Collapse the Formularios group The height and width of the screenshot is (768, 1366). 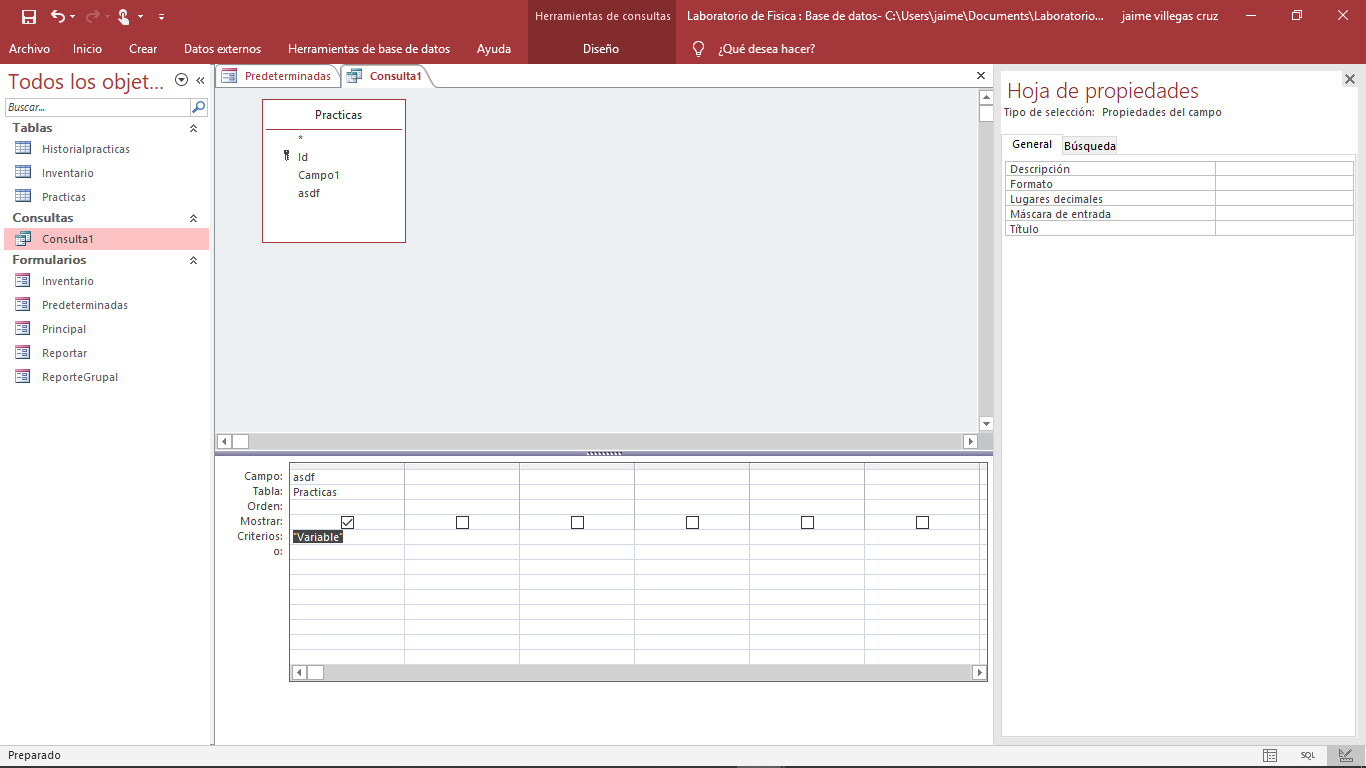(193, 260)
